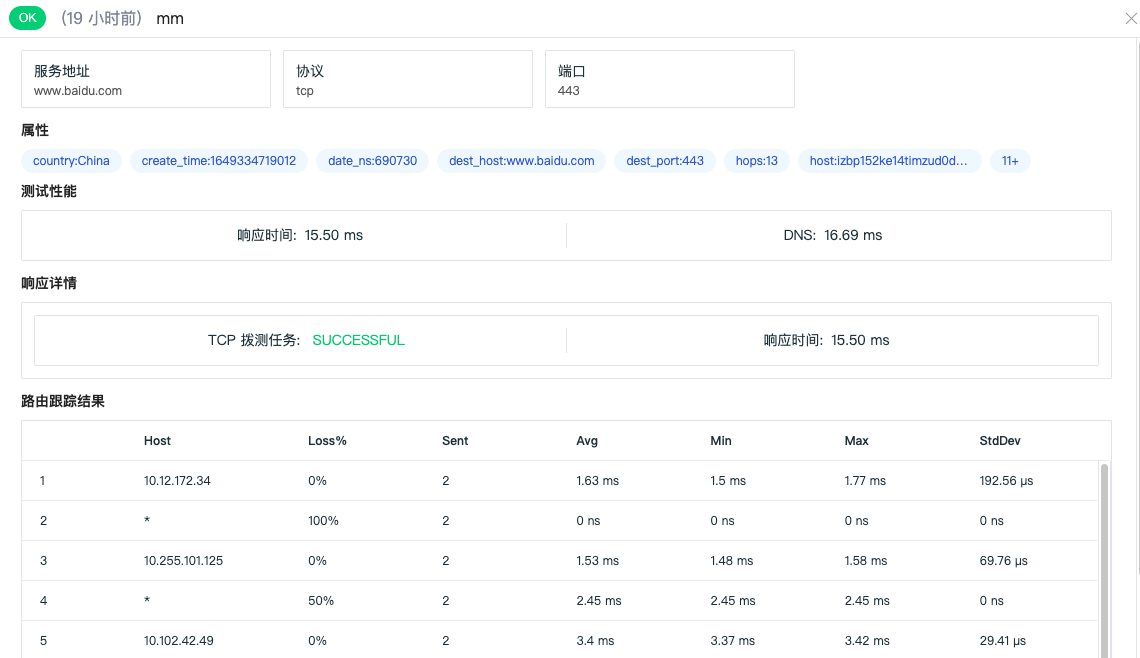This screenshot has width=1140, height=658.
Task: Click the Host column header
Action: [x=157, y=441]
